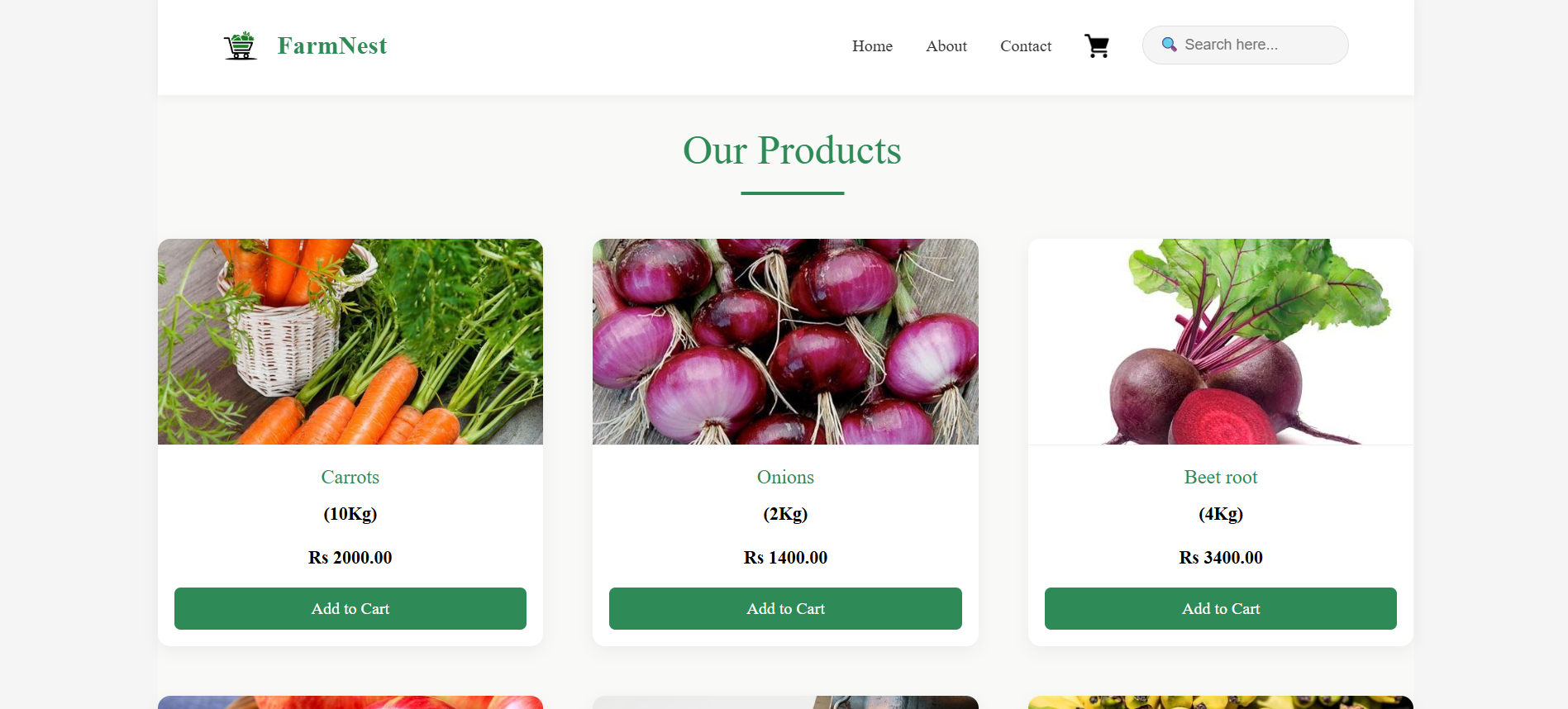This screenshot has width=1568, height=709.
Task: Click the FarmNest brand name
Action: click(332, 45)
